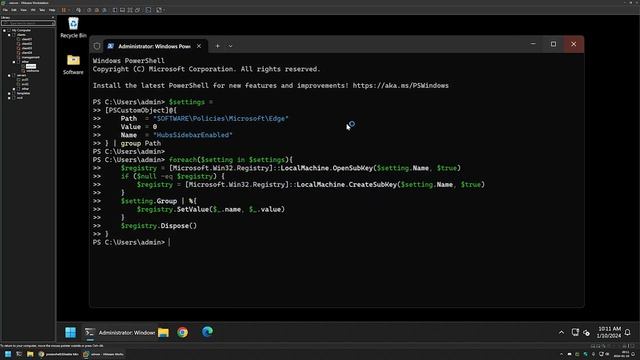This screenshot has width=640, height=360.
Task: Click the guest volume tray icon
Action: pyautogui.click(x=587, y=333)
